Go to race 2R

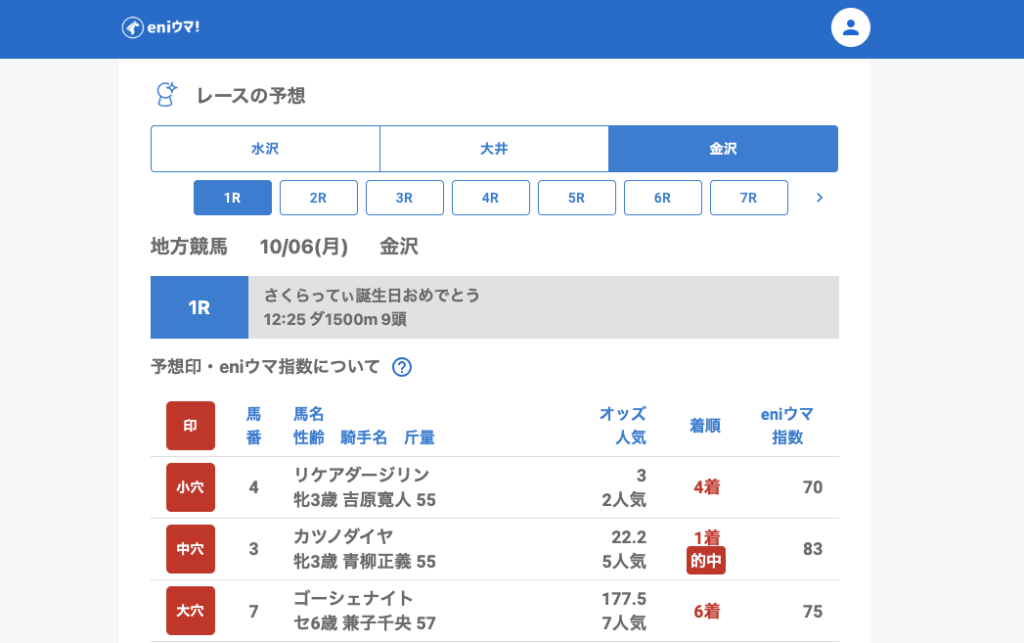pyautogui.click(x=318, y=198)
